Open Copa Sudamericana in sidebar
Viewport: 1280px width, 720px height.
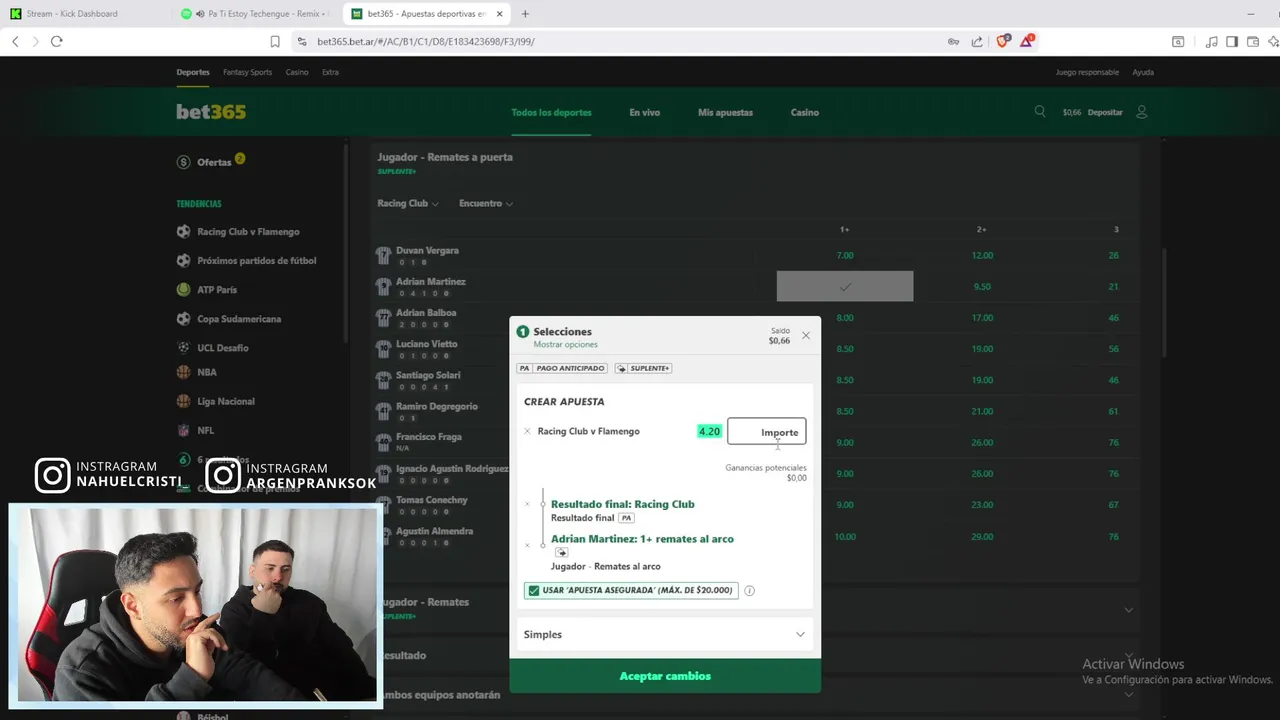(239, 319)
